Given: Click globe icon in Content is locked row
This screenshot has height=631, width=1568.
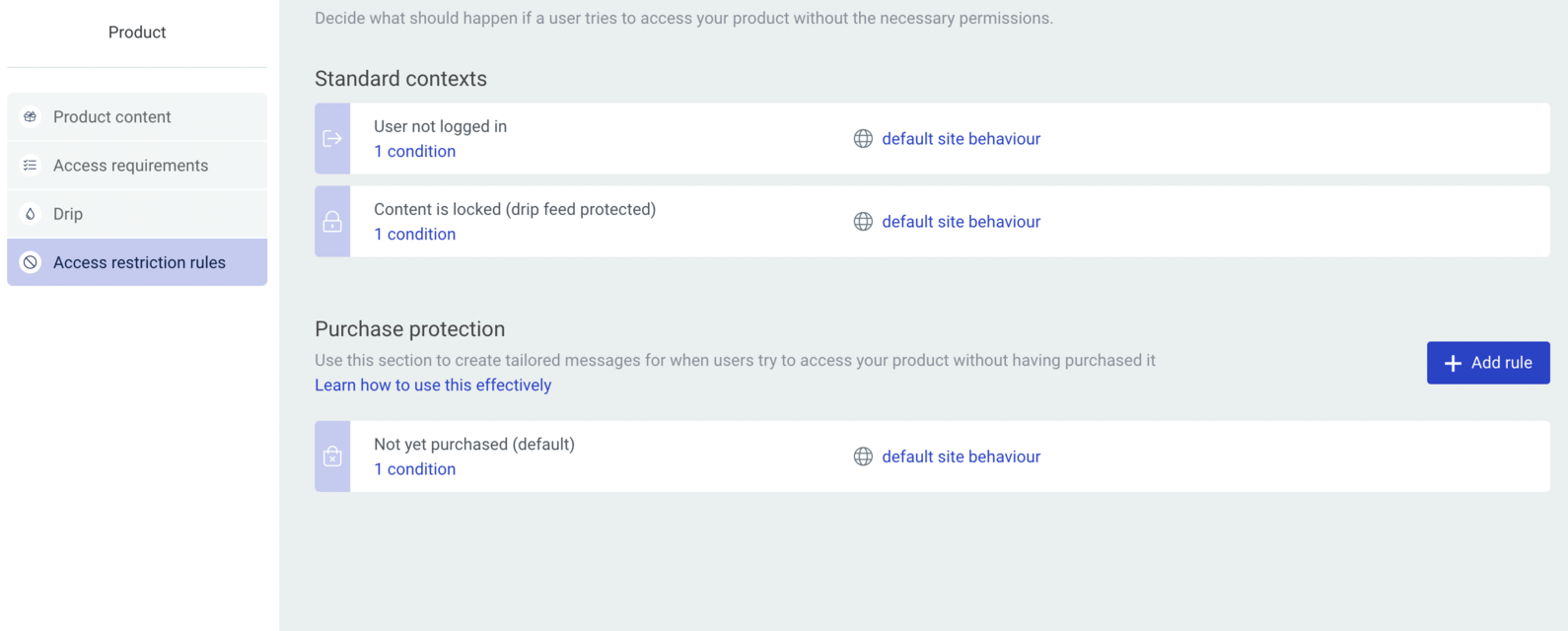Looking at the screenshot, I should [x=863, y=222].
